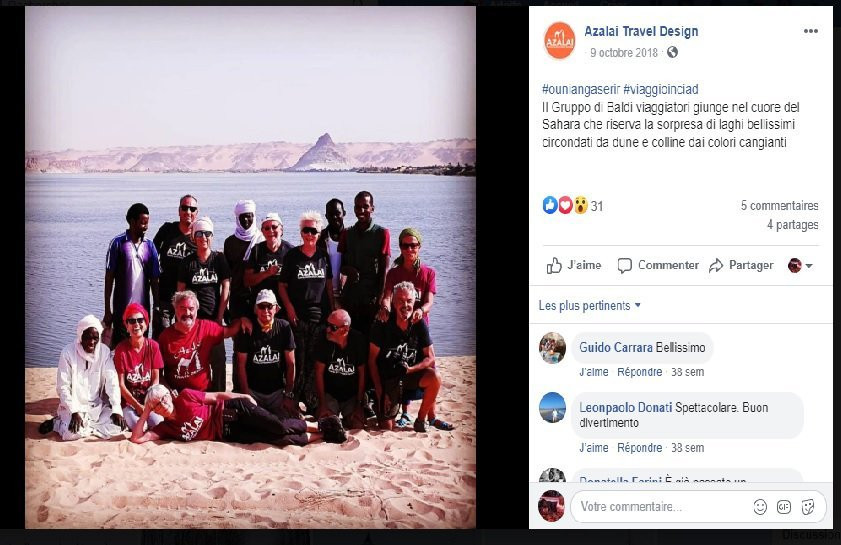The height and width of the screenshot is (545, 841).
Task: Open the #ouniangaserir hashtag link
Action: pyautogui.click(x=581, y=89)
